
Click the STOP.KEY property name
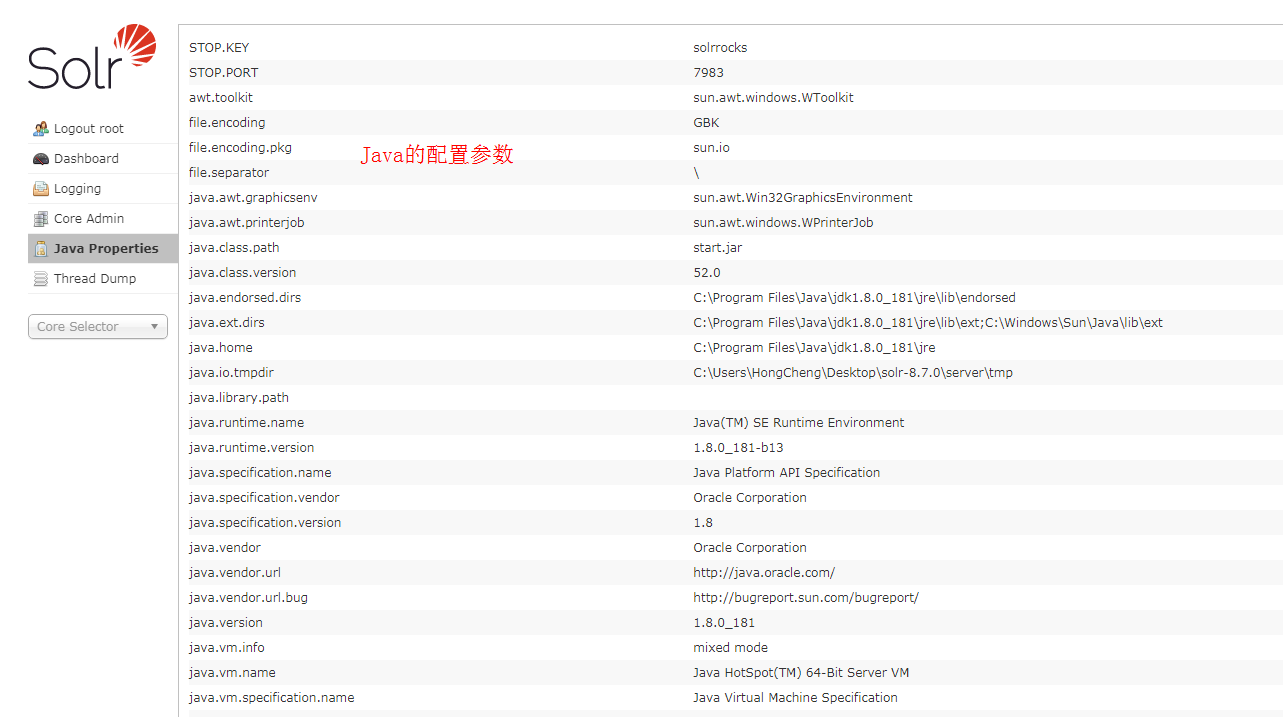pyautogui.click(x=219, y=47)
